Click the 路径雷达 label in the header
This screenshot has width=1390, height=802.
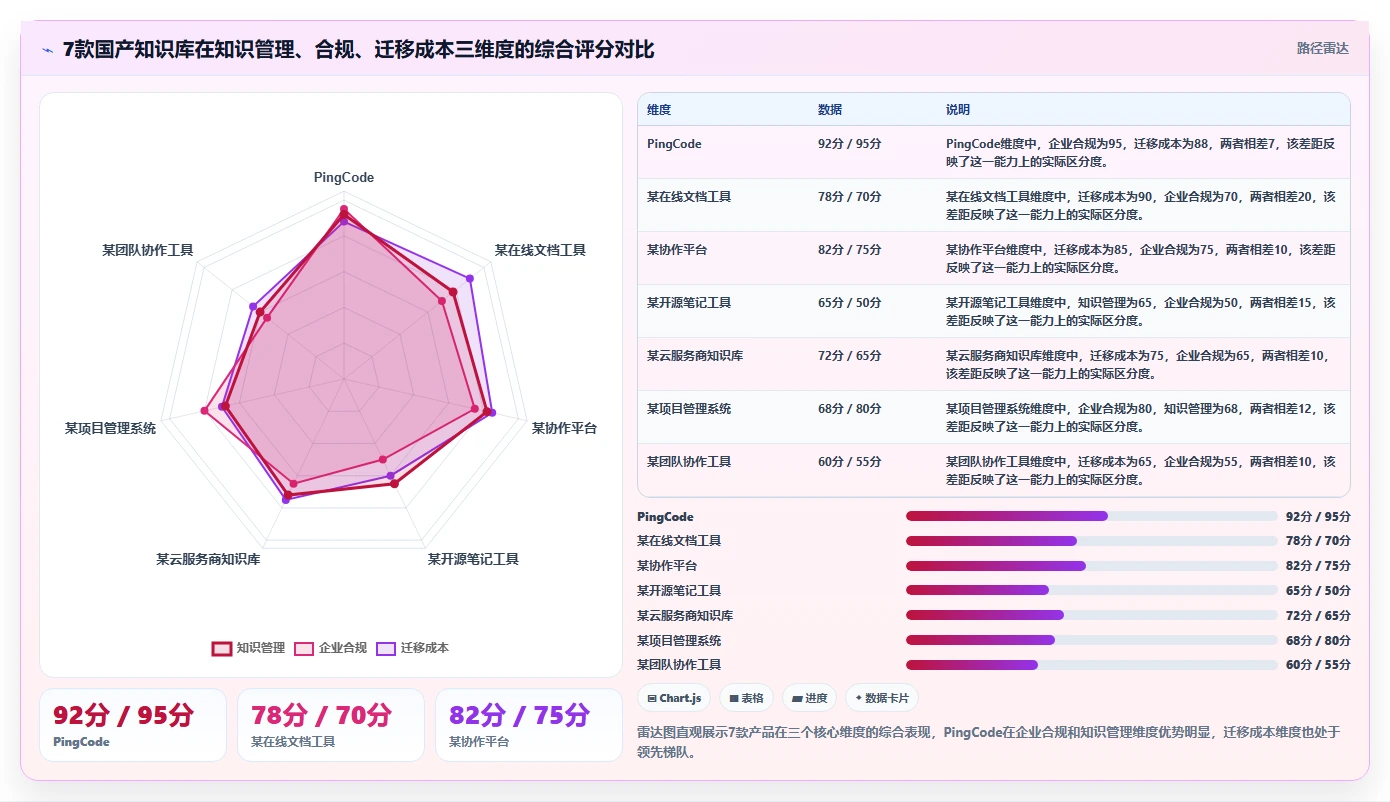coord(1322,48)
